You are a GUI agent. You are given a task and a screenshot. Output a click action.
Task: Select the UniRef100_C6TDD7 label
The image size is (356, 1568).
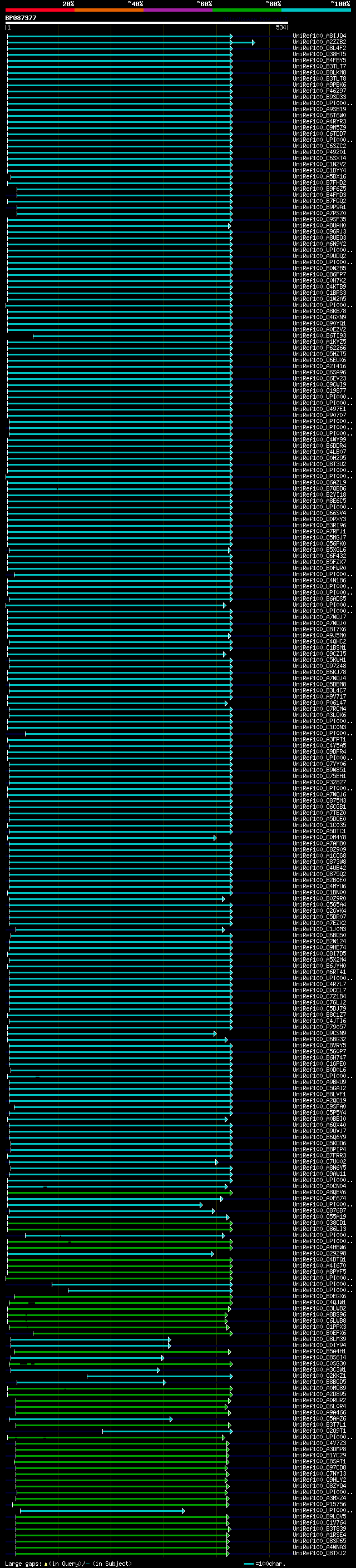tap(319, 134)
